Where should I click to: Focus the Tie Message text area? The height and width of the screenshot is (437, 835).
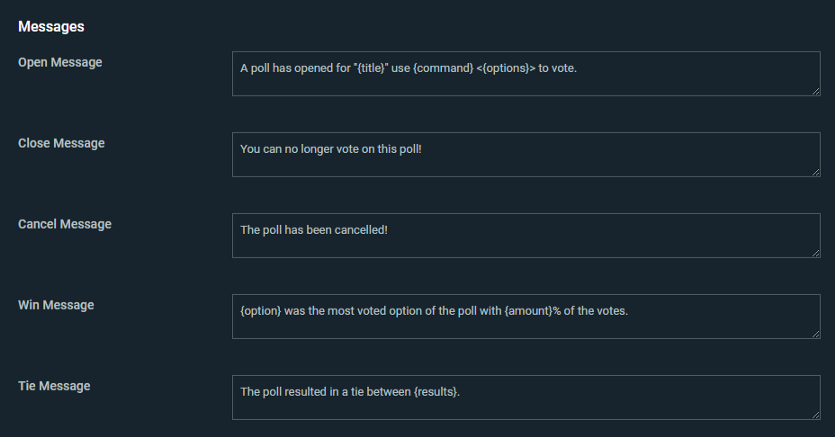click(526, 397)
